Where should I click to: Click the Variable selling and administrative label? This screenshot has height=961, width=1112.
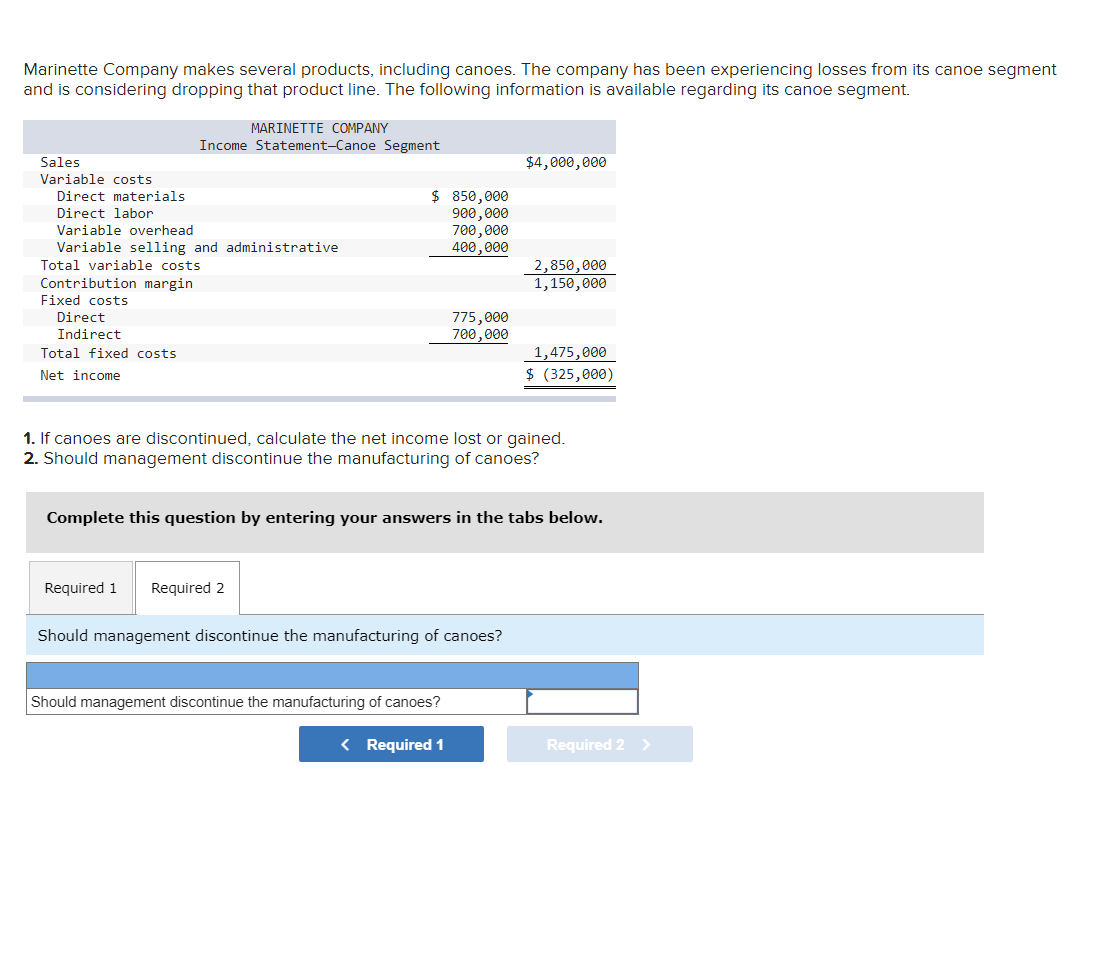[197, 248]
